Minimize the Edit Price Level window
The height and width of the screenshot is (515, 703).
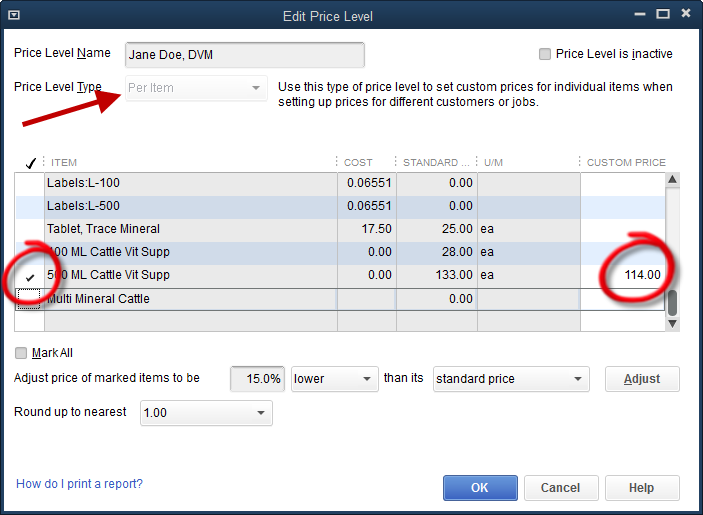(640, 14)
